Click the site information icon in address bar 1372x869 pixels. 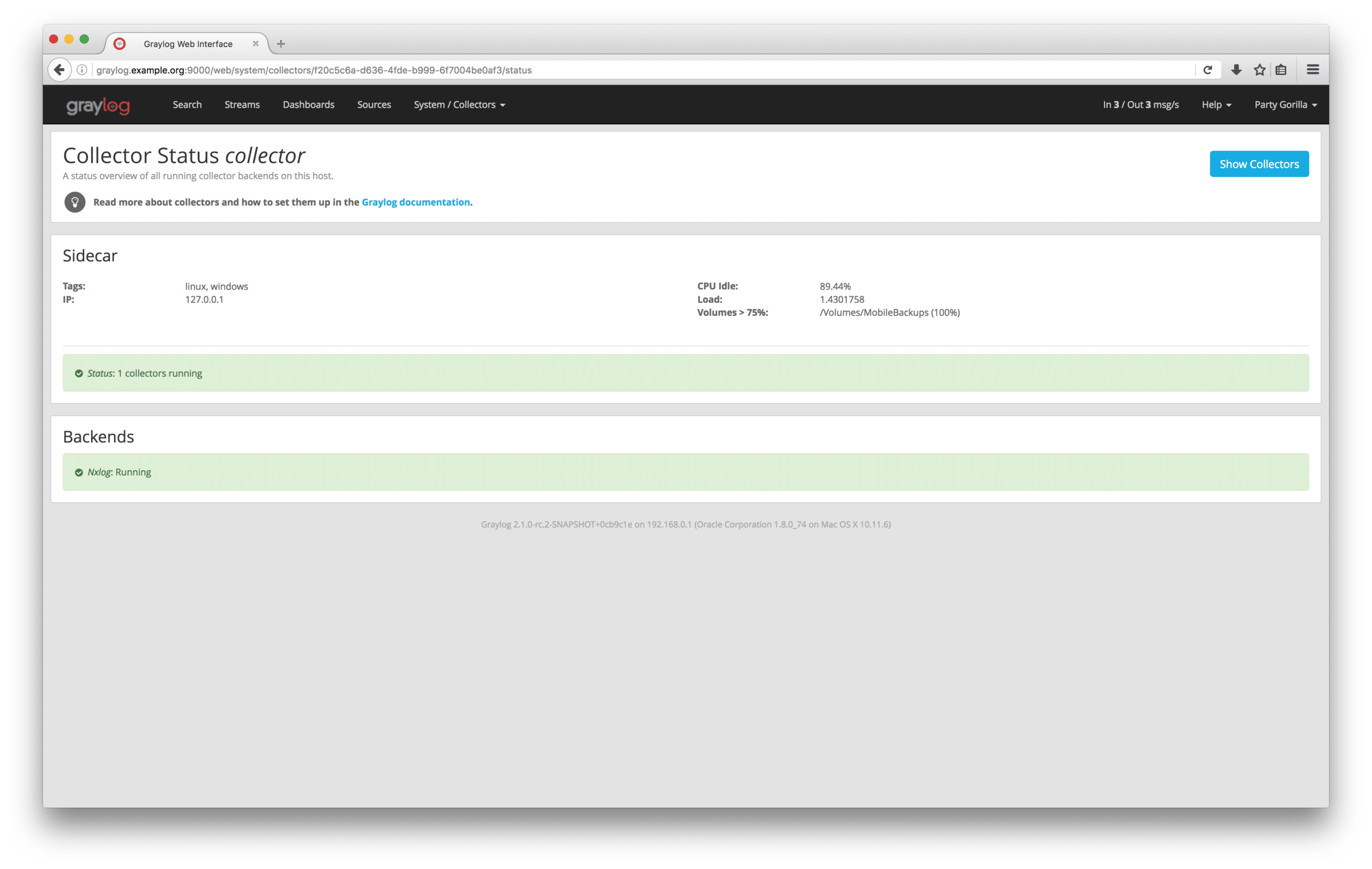82,70
